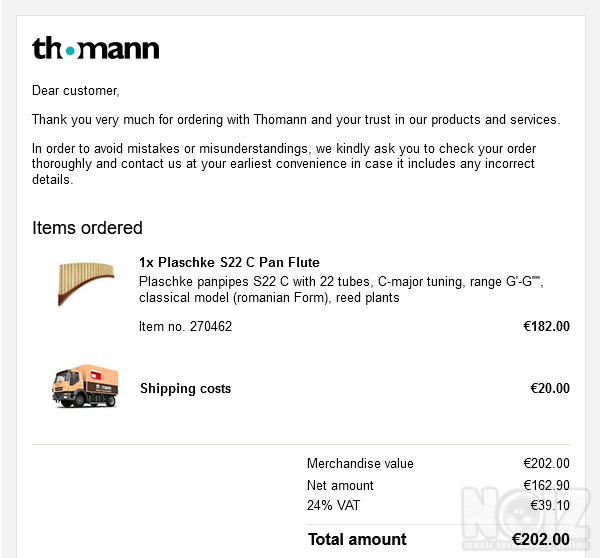600x558 pixels.
Task: Click the bold €202.00 total figure
Action: coord(541,540)
